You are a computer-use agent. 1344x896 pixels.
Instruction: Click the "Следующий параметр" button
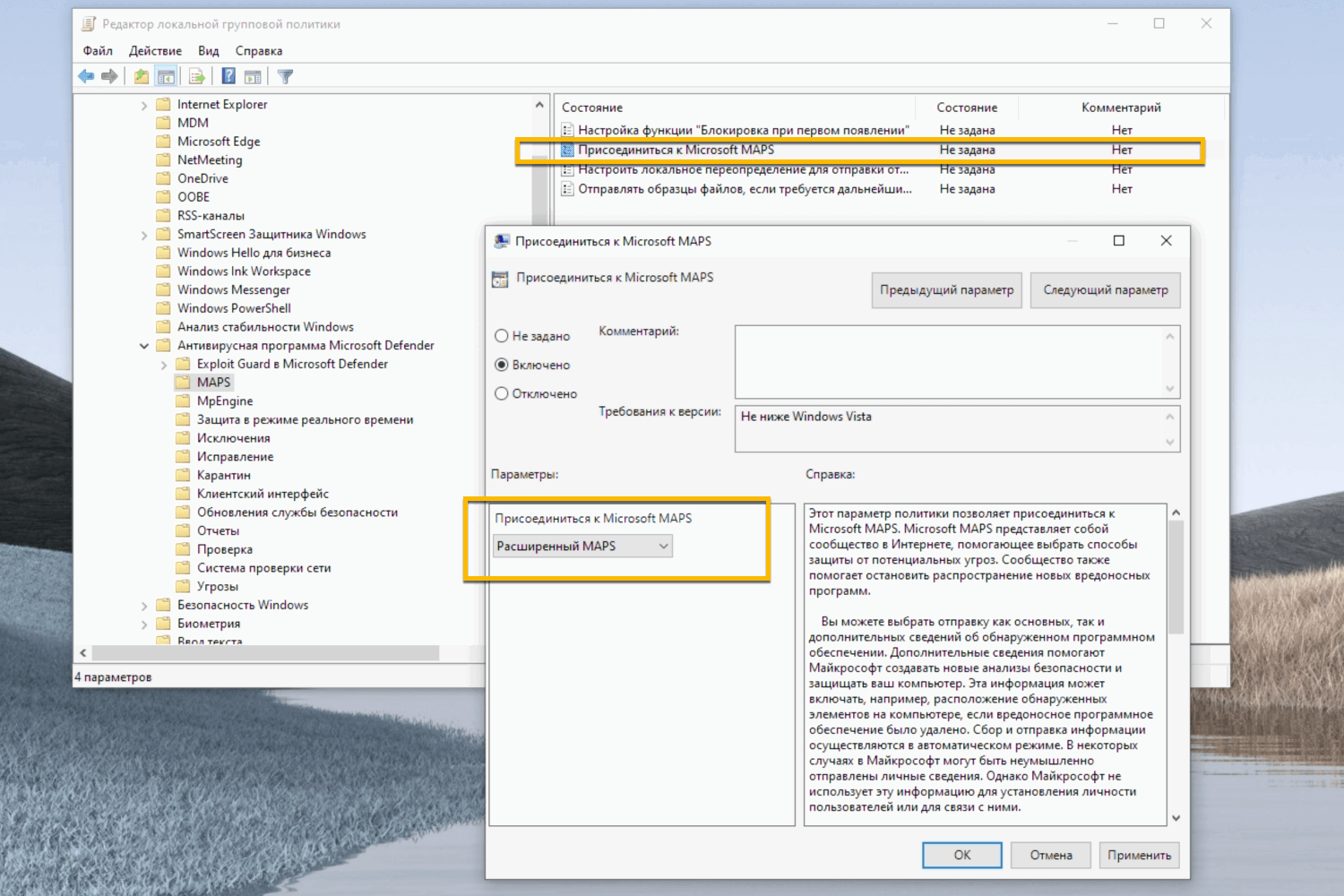click(x=1106, y=290)
